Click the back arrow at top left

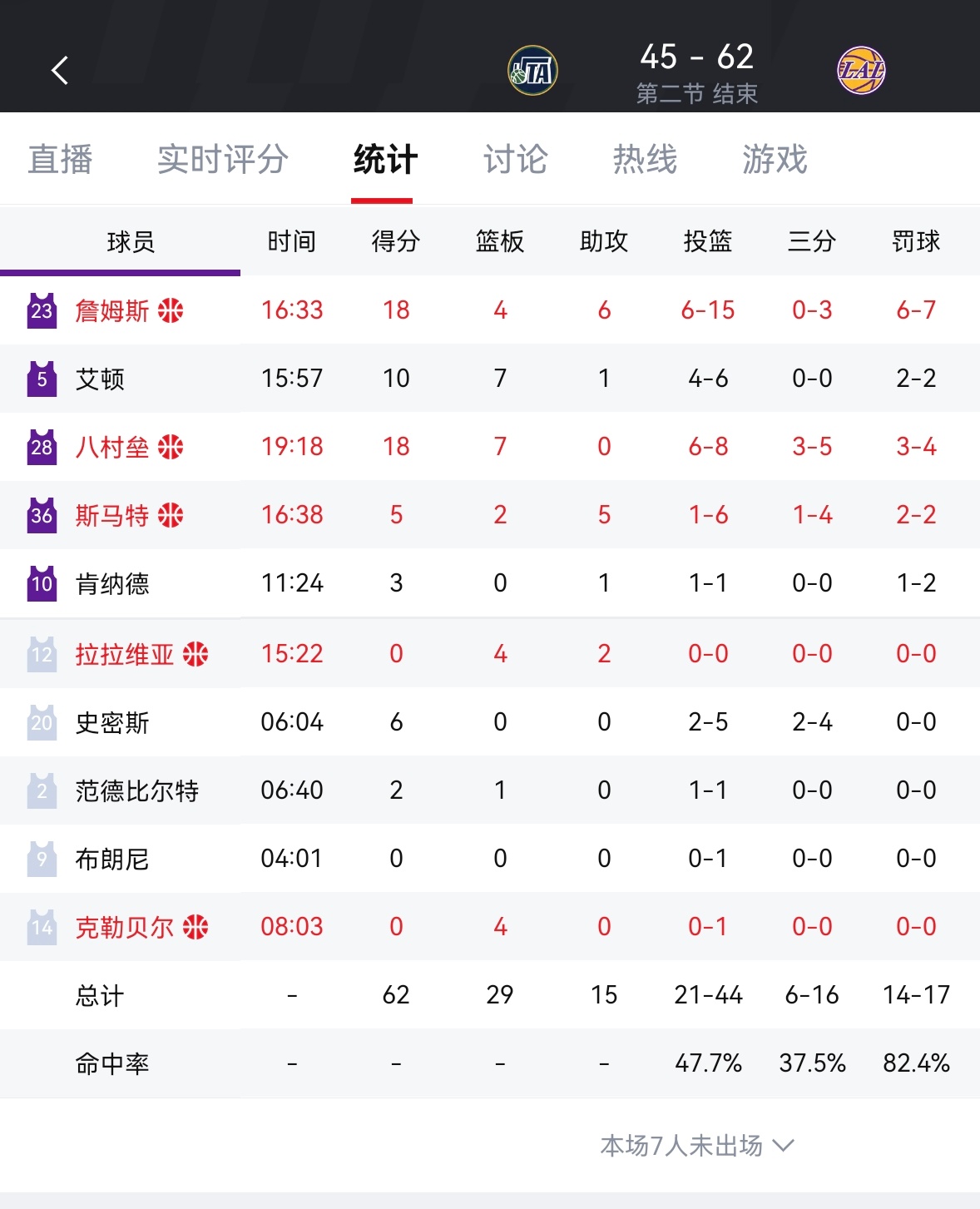coord(57,70)
